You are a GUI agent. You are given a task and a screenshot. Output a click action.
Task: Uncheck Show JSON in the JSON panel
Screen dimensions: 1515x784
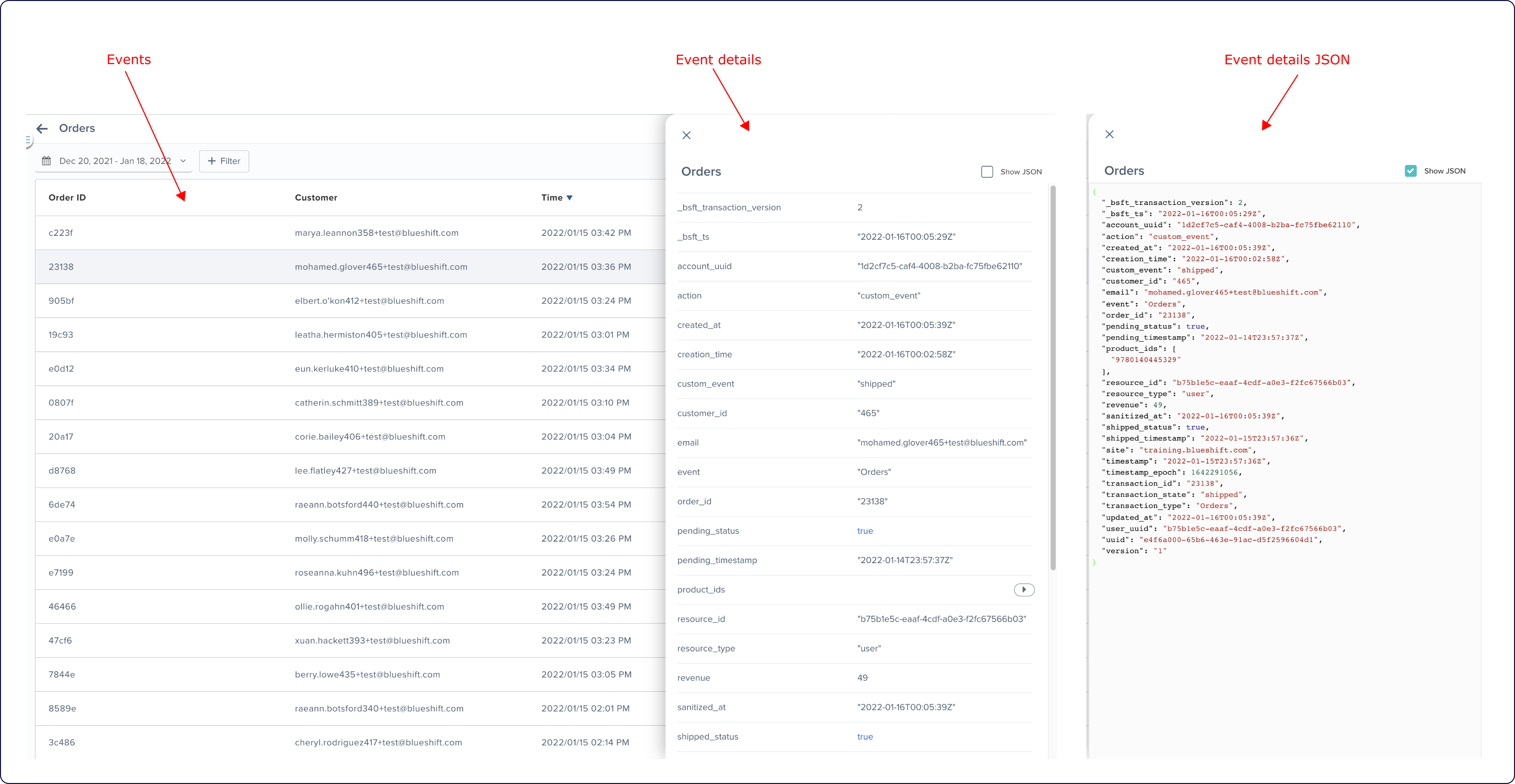pos(1411,171)
